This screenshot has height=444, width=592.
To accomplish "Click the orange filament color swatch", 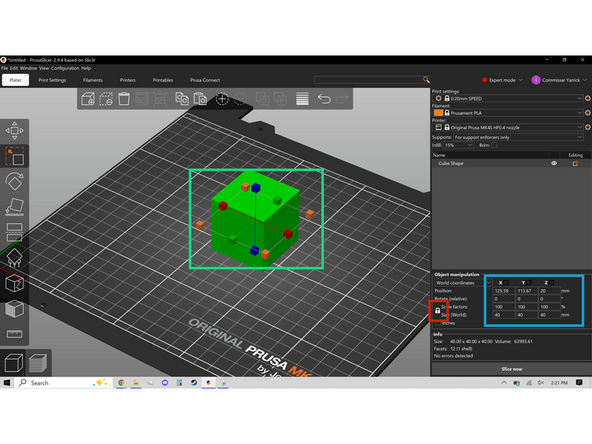I will coord(438,113).
